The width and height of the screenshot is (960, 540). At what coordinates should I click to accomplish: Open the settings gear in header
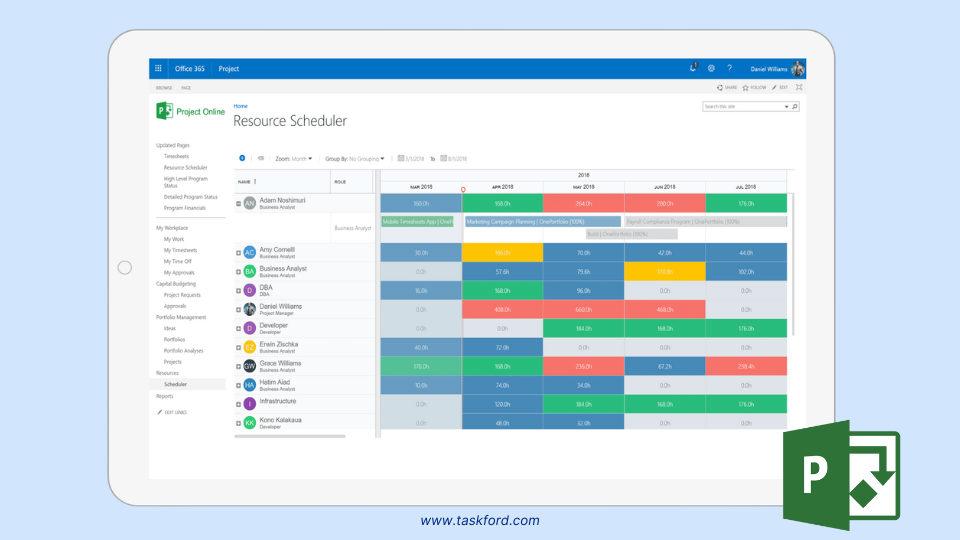point(711,69)
